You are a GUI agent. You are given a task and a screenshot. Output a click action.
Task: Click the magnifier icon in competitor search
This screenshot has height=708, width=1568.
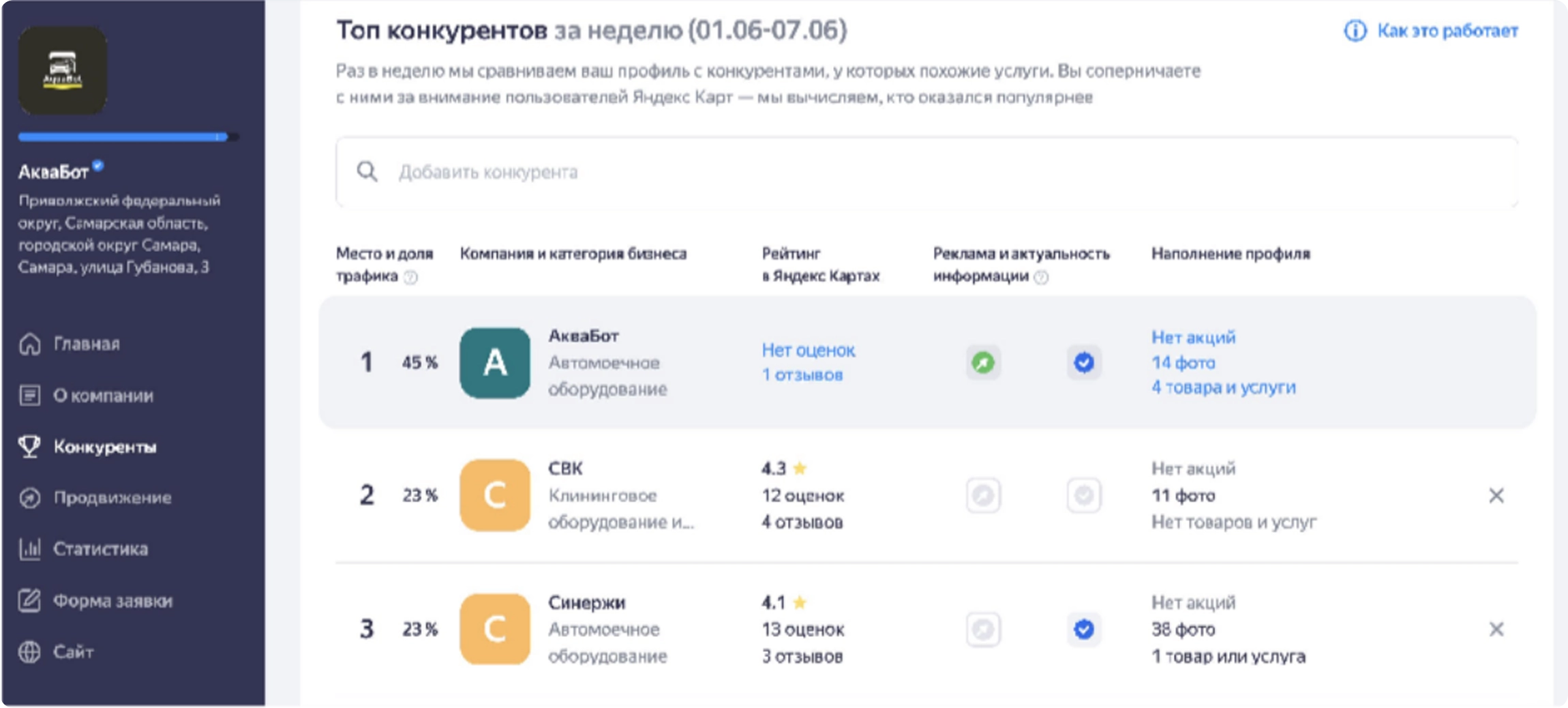(367, 172)
